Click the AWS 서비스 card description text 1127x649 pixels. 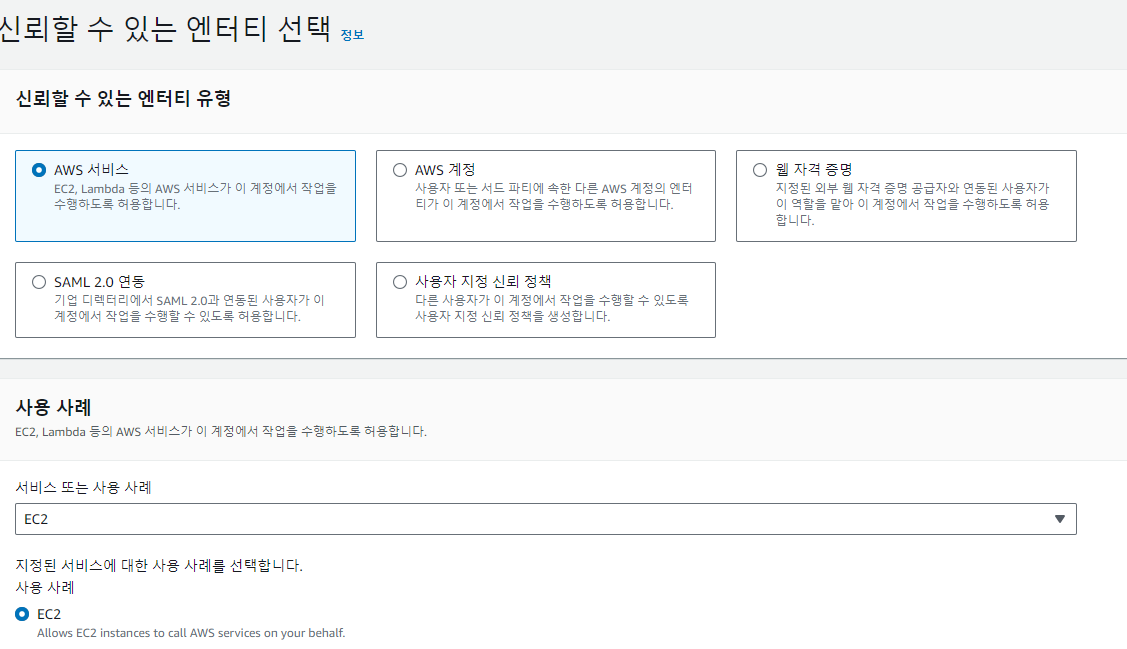pos(196,196)
